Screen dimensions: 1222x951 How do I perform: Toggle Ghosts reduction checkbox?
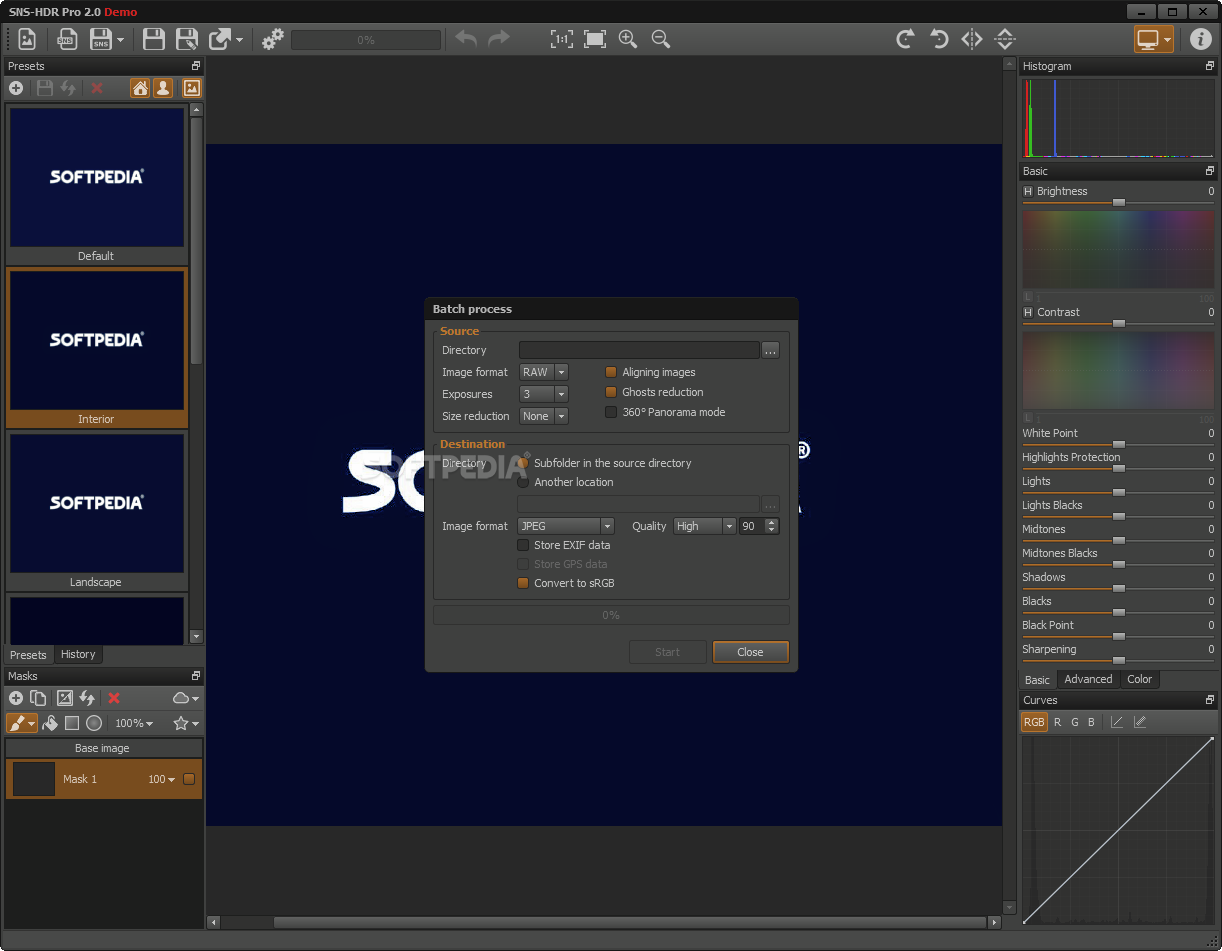611,392
